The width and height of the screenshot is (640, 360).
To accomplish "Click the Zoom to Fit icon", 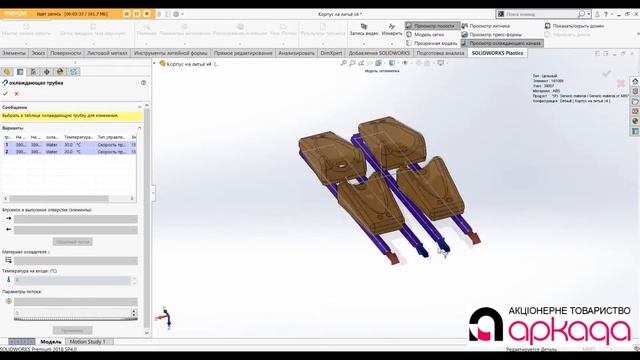I will click(x=344, y=63).
